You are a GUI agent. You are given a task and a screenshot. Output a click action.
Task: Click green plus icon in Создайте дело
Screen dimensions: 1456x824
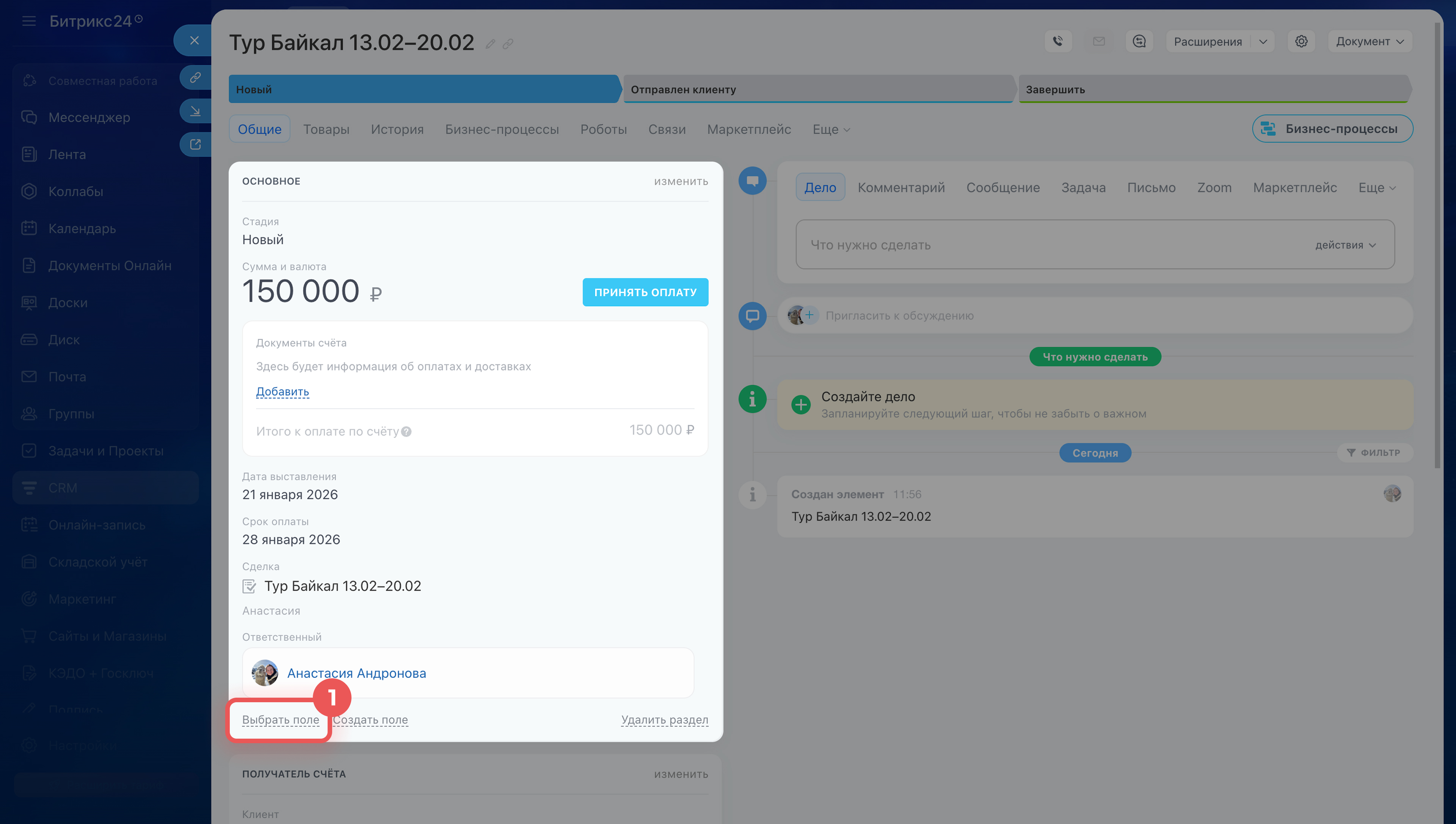[801, 405]
